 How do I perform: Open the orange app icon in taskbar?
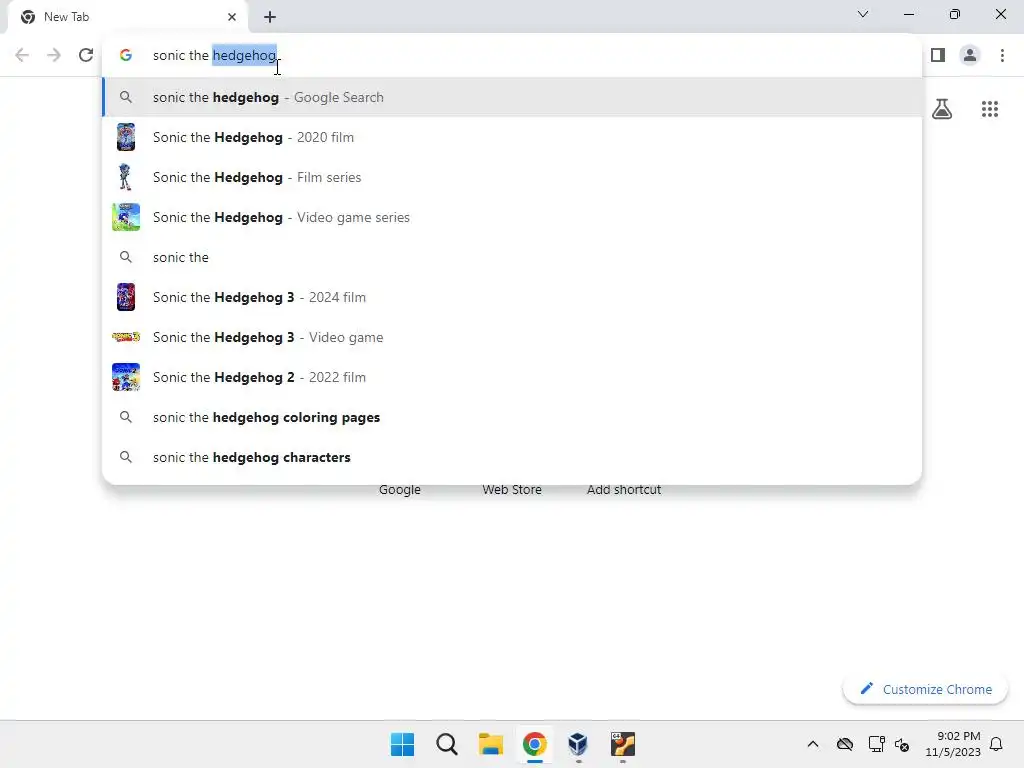tap(622, 744)
